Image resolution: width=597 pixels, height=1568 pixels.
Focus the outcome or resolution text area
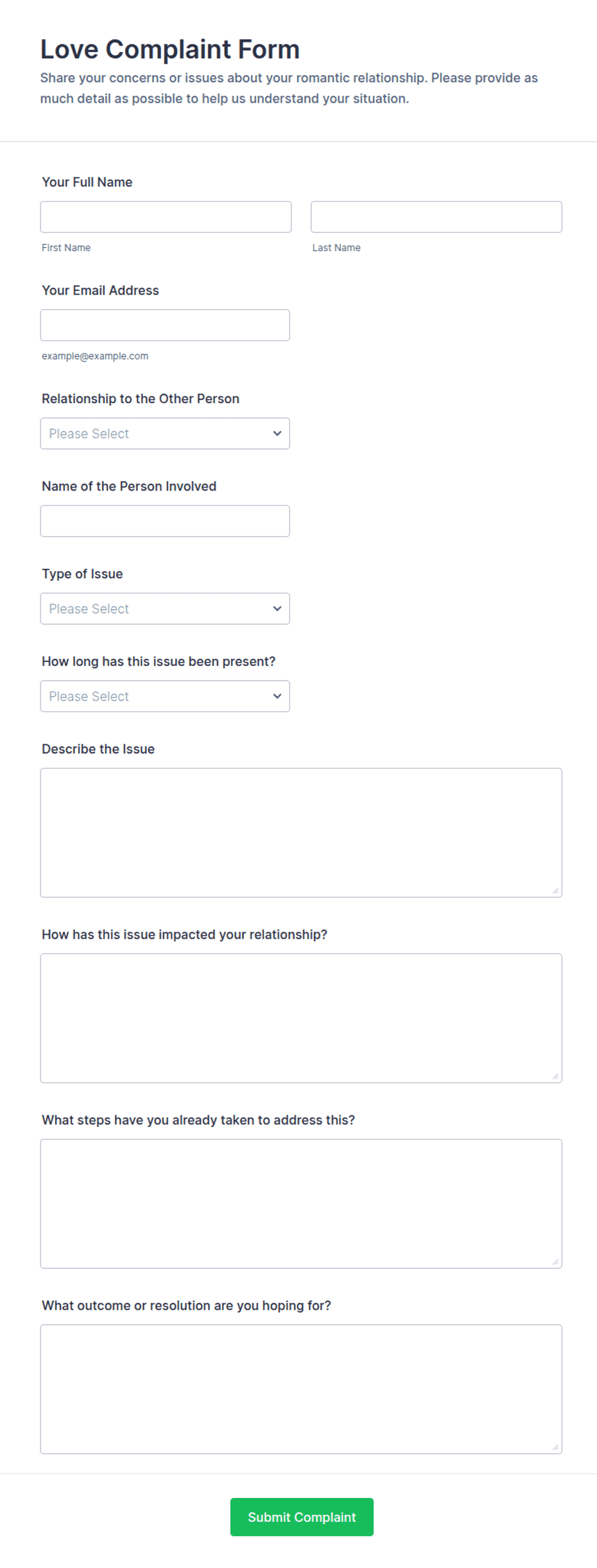click(x=301, y=1389)
